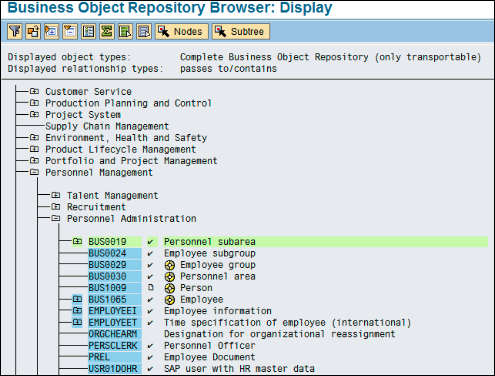Image resolution: width=495 pixels, height=376 pixels.
Task: Expand the Project System node
Action: point(34,114)
